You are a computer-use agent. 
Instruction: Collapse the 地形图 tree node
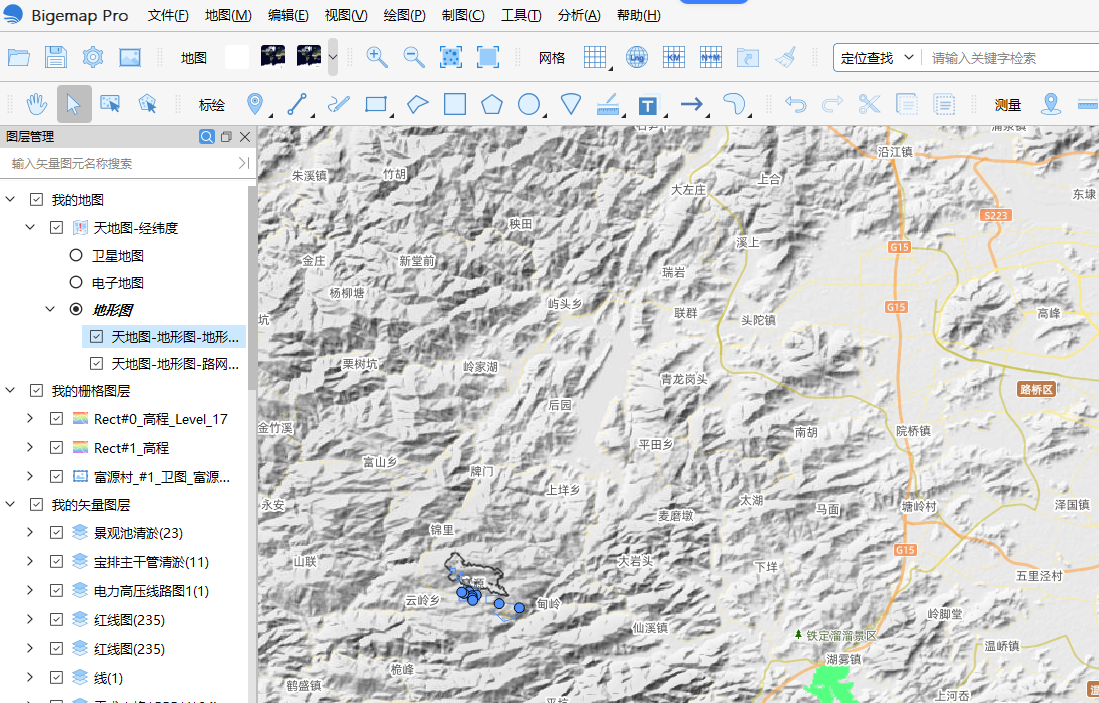tap(50, 309)
